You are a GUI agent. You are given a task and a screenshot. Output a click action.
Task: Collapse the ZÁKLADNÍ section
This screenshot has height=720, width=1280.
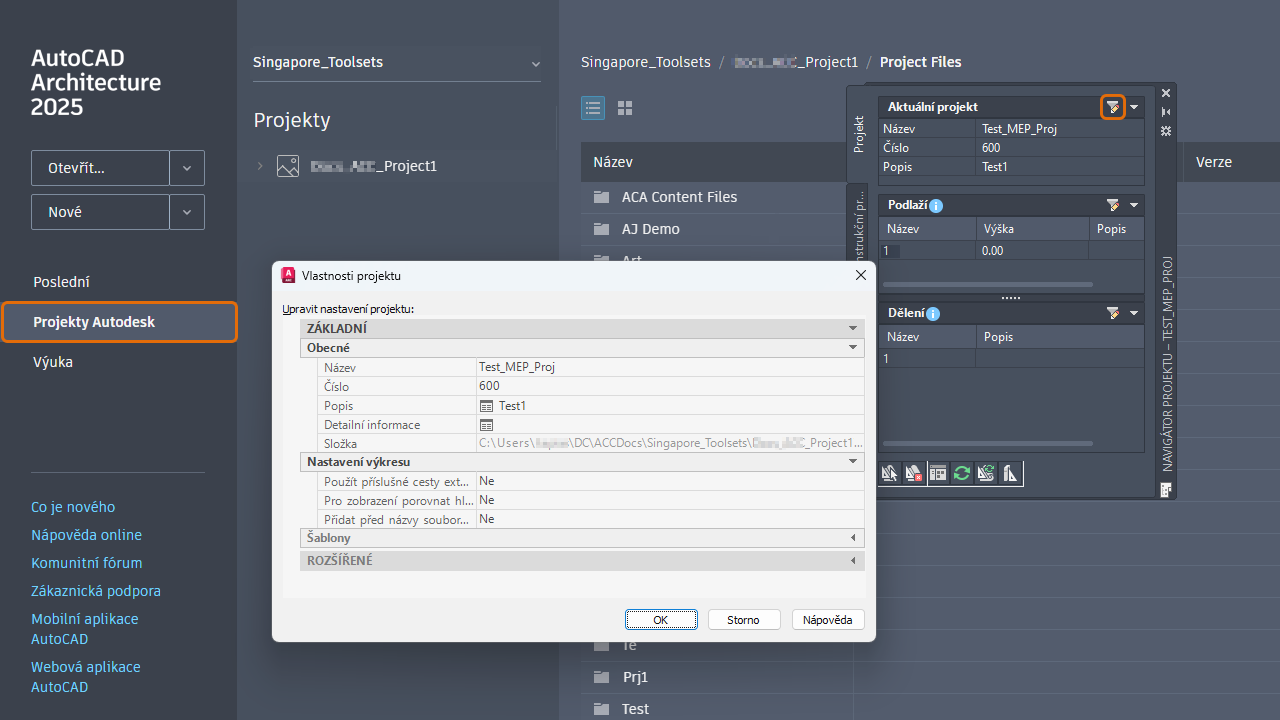point(853,328)
